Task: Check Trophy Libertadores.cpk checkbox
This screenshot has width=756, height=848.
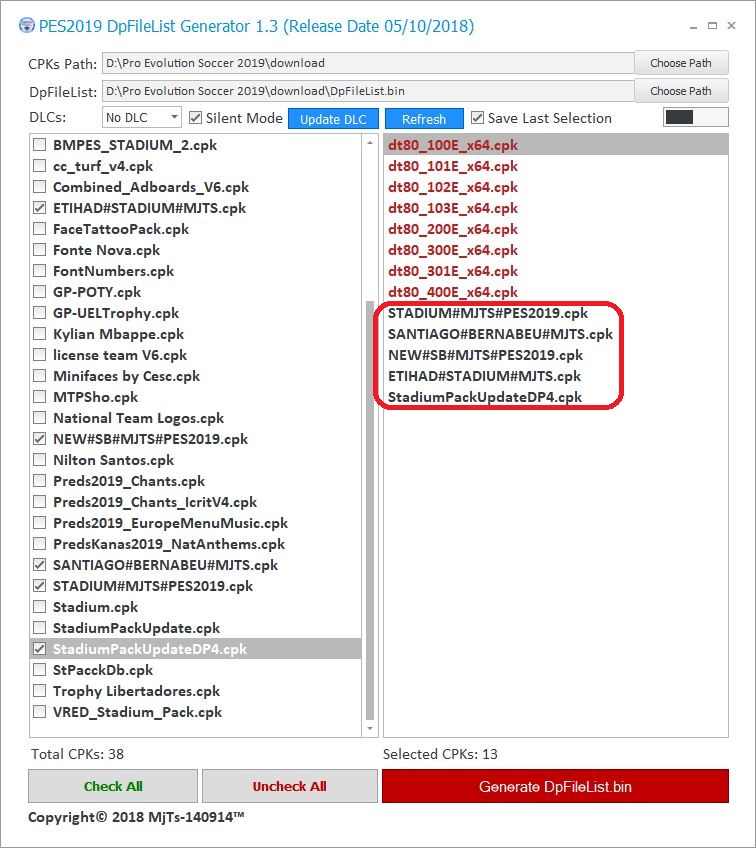Action: point(39,691)
